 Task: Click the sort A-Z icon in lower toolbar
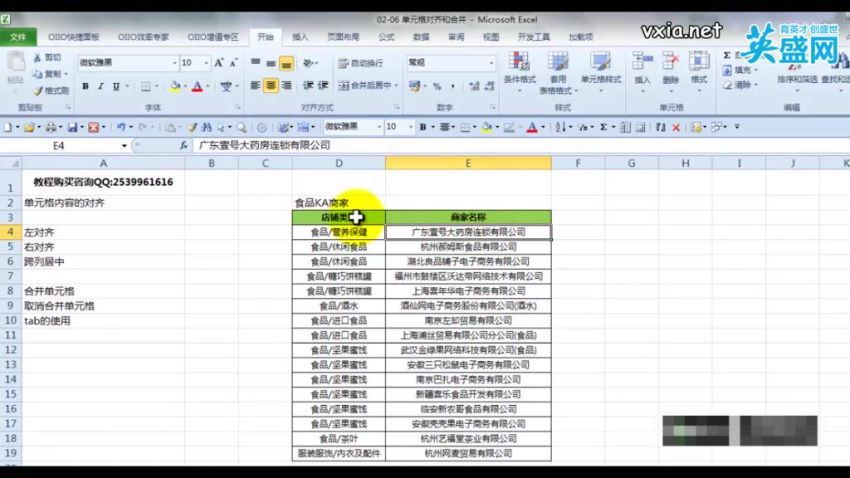pyautogui.click(x=561, y=127)
